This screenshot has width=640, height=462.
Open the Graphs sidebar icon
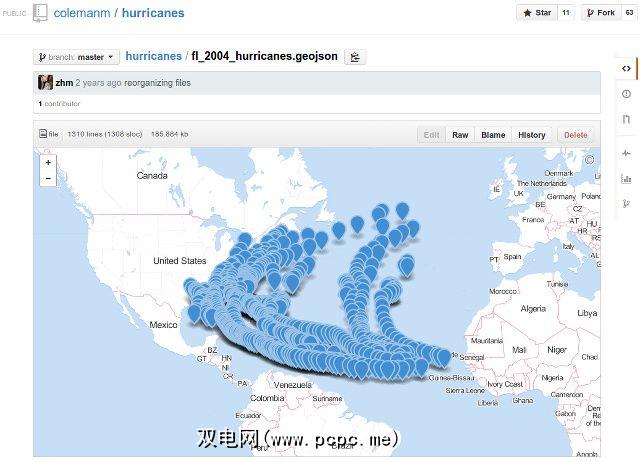point(626,178)
